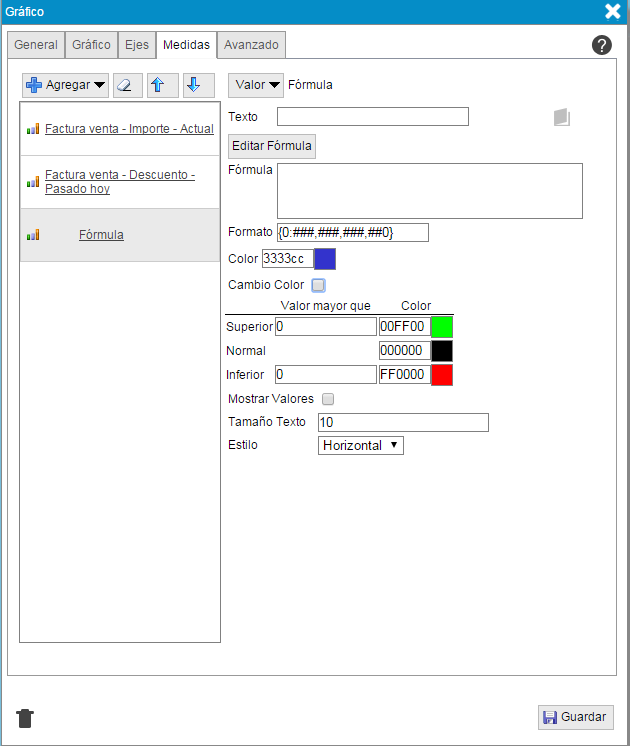Click the gray note icon beside Texto
630x746 pixels.
tap(562, 117)
